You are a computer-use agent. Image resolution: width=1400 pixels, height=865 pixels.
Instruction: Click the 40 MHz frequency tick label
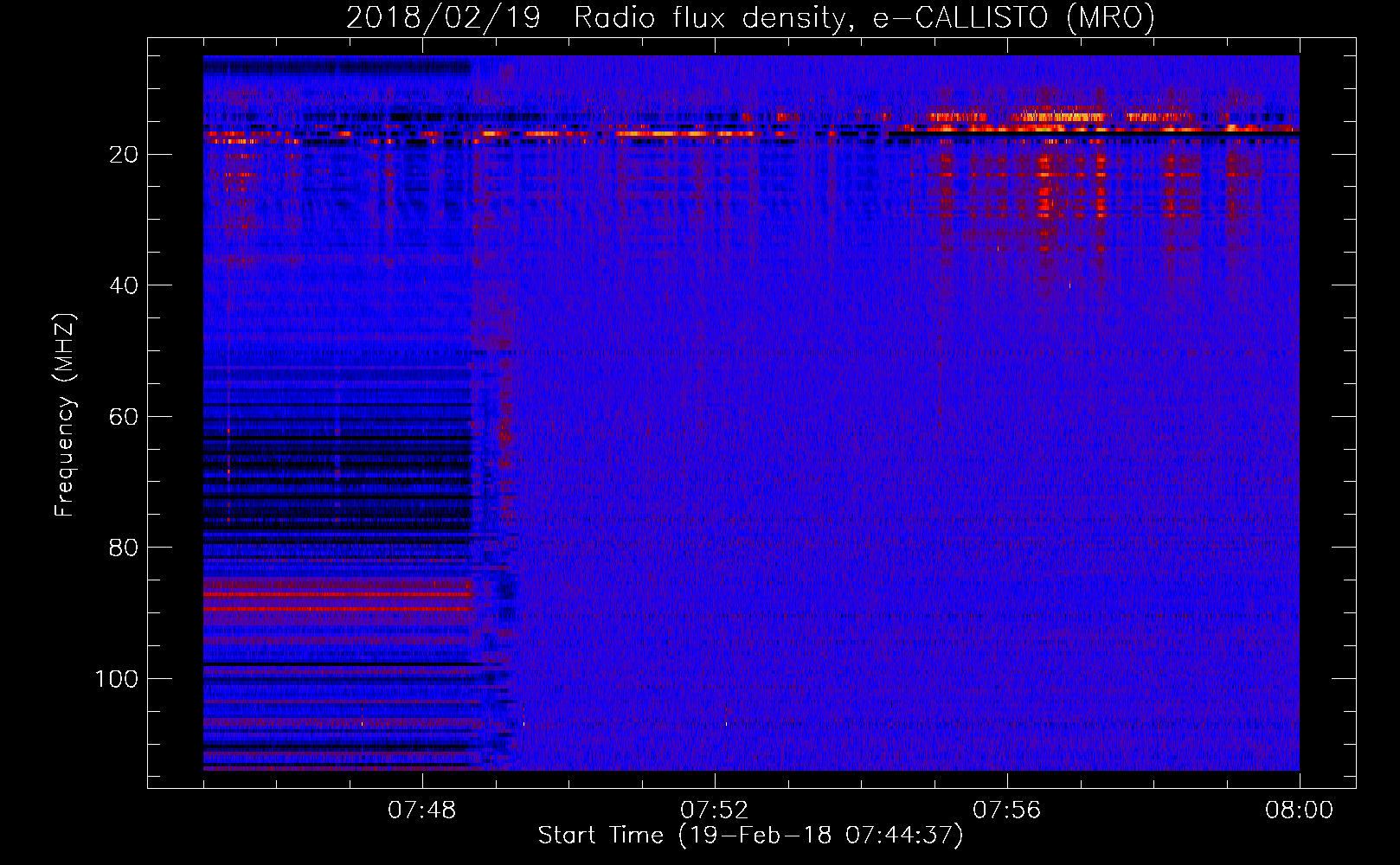click(125, 285)
